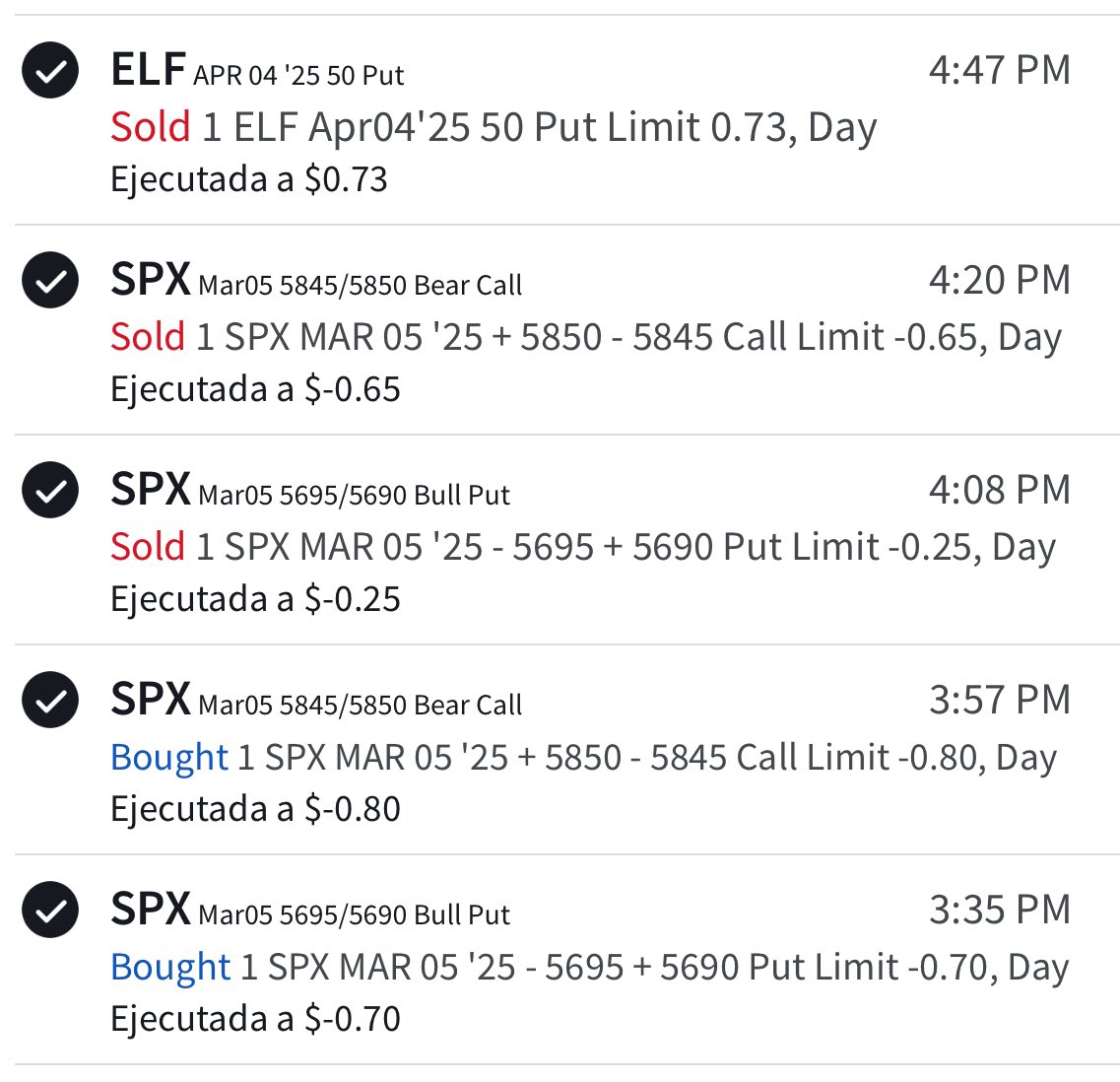Open SPX Bear Call title at 4:20 PM
Image resolution: width=1120 pixels, height=1082 pixels.
coord(316,280)
